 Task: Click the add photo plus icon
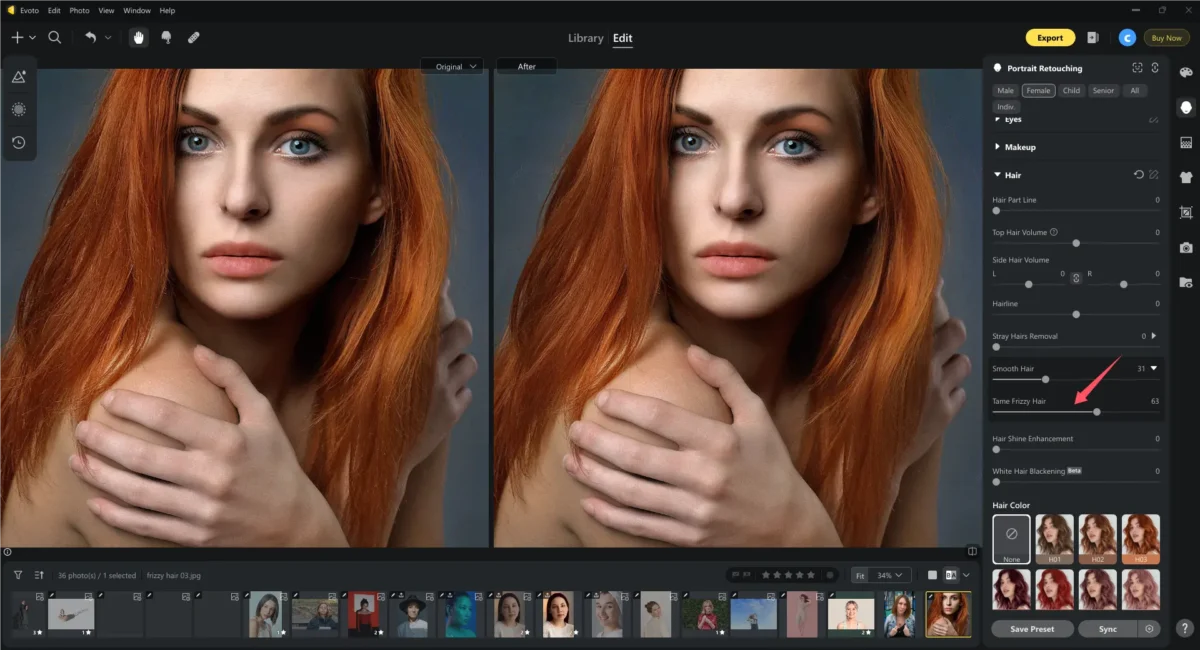coord(17,37)
